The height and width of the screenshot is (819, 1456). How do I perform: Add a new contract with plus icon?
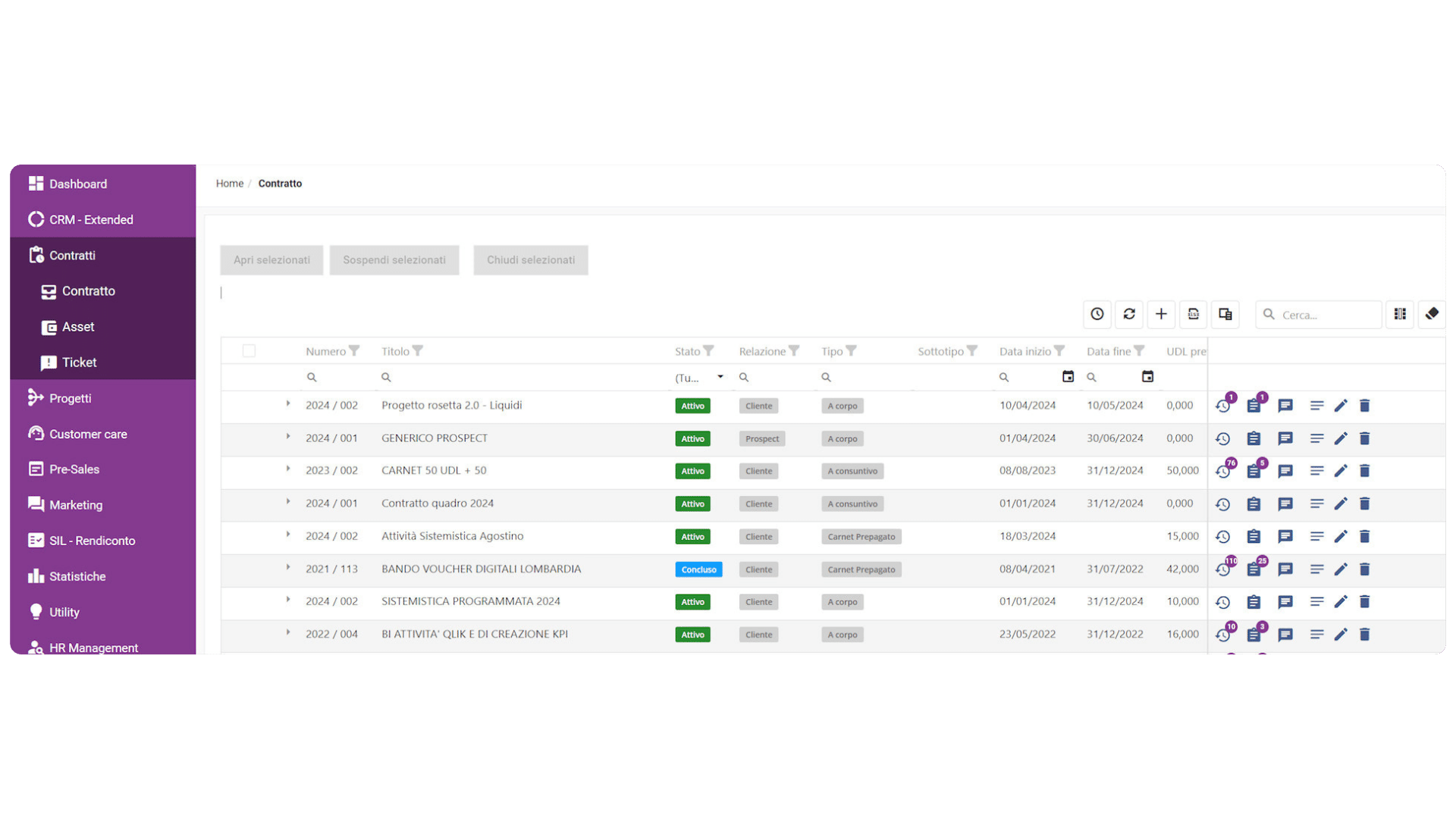click(x=1161, y=314)
